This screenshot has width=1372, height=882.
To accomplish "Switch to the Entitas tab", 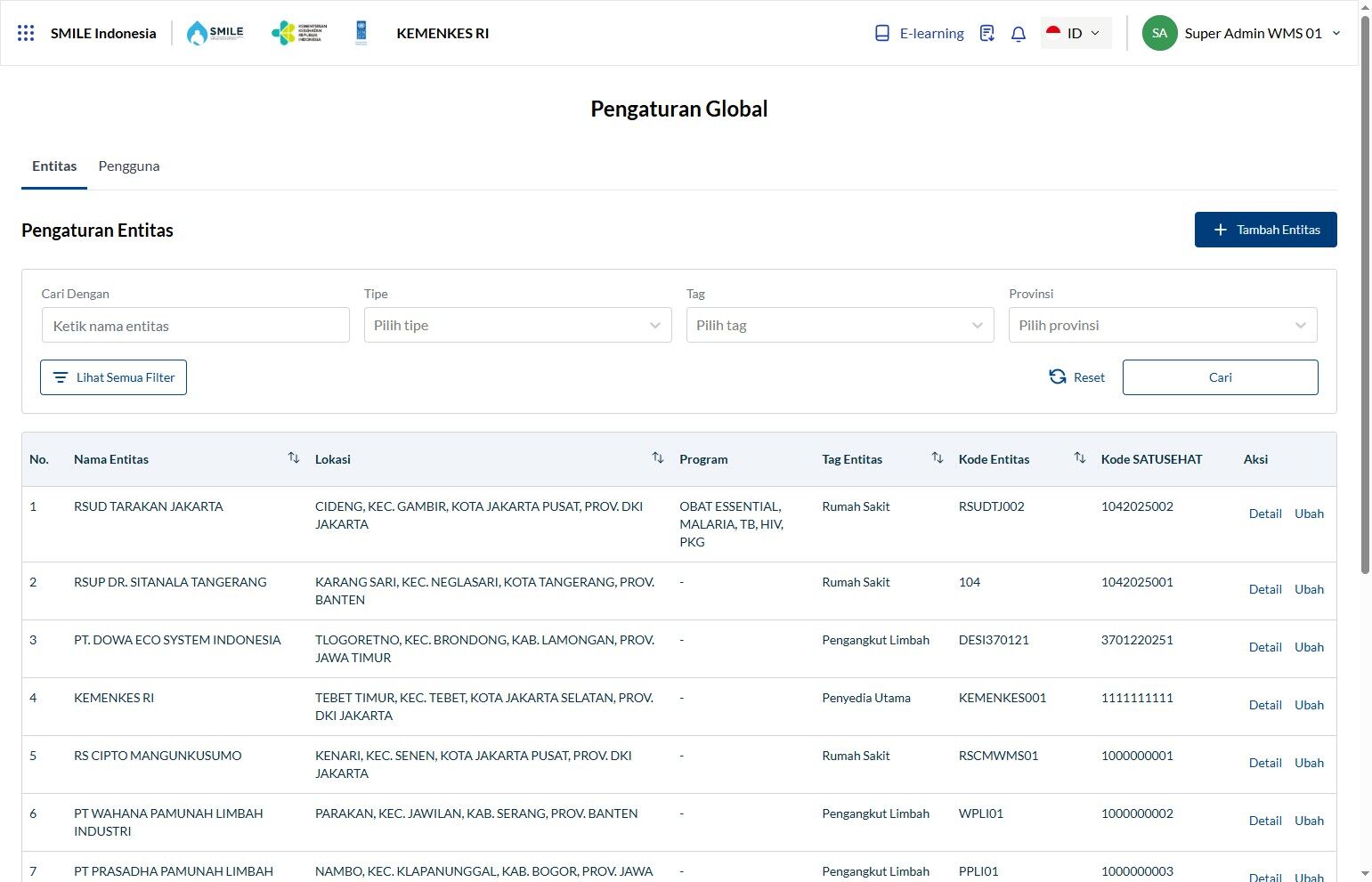I will coord(54,166).
